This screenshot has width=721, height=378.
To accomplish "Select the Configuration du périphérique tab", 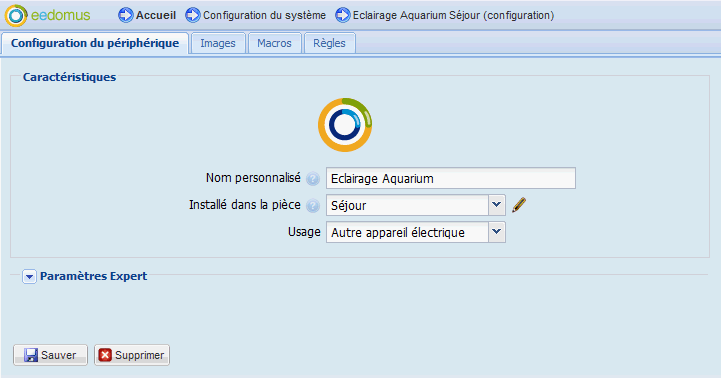I will pyautogui.click(x=95, y=43).
